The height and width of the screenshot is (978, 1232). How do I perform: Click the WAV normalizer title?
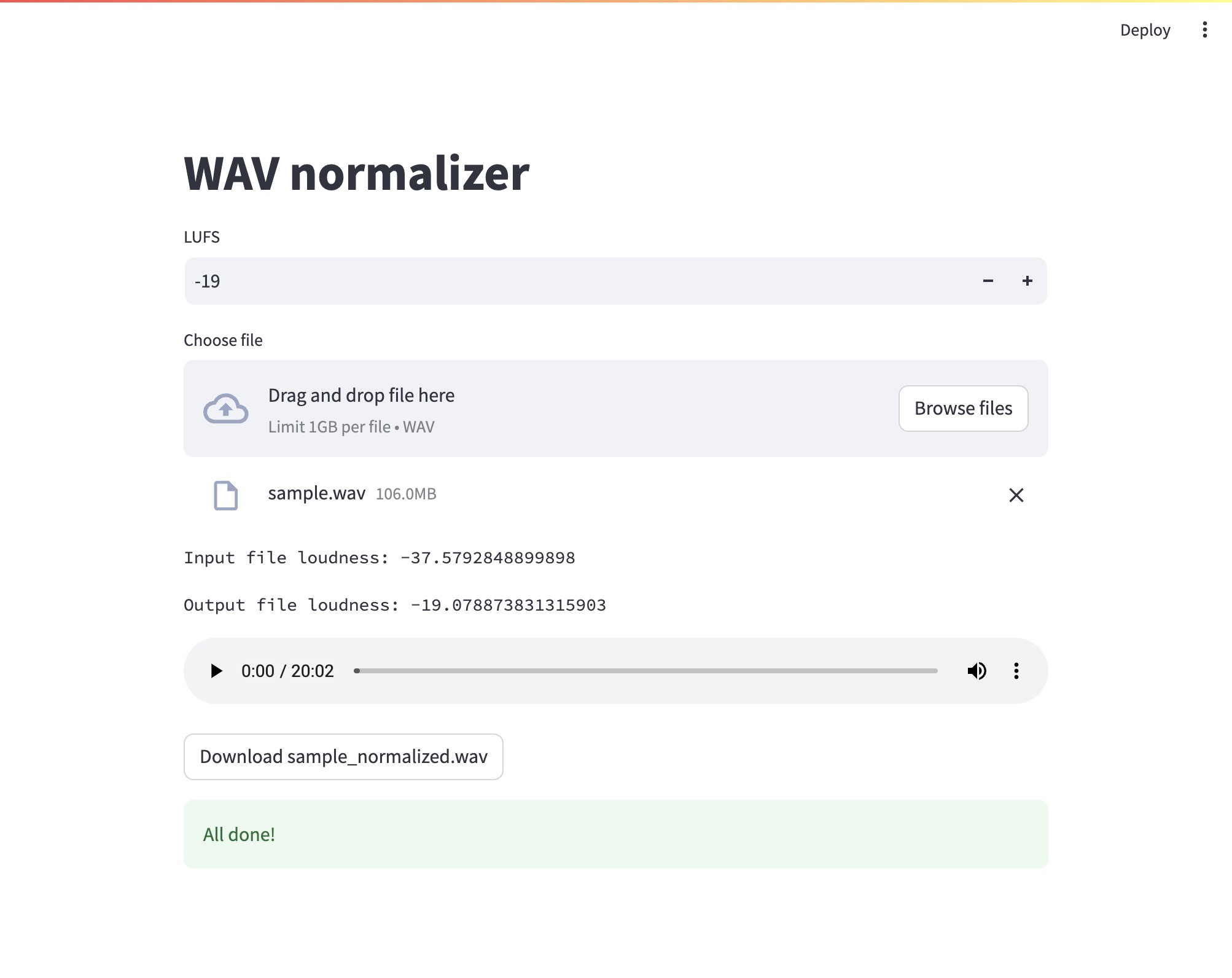click(356, 174)
